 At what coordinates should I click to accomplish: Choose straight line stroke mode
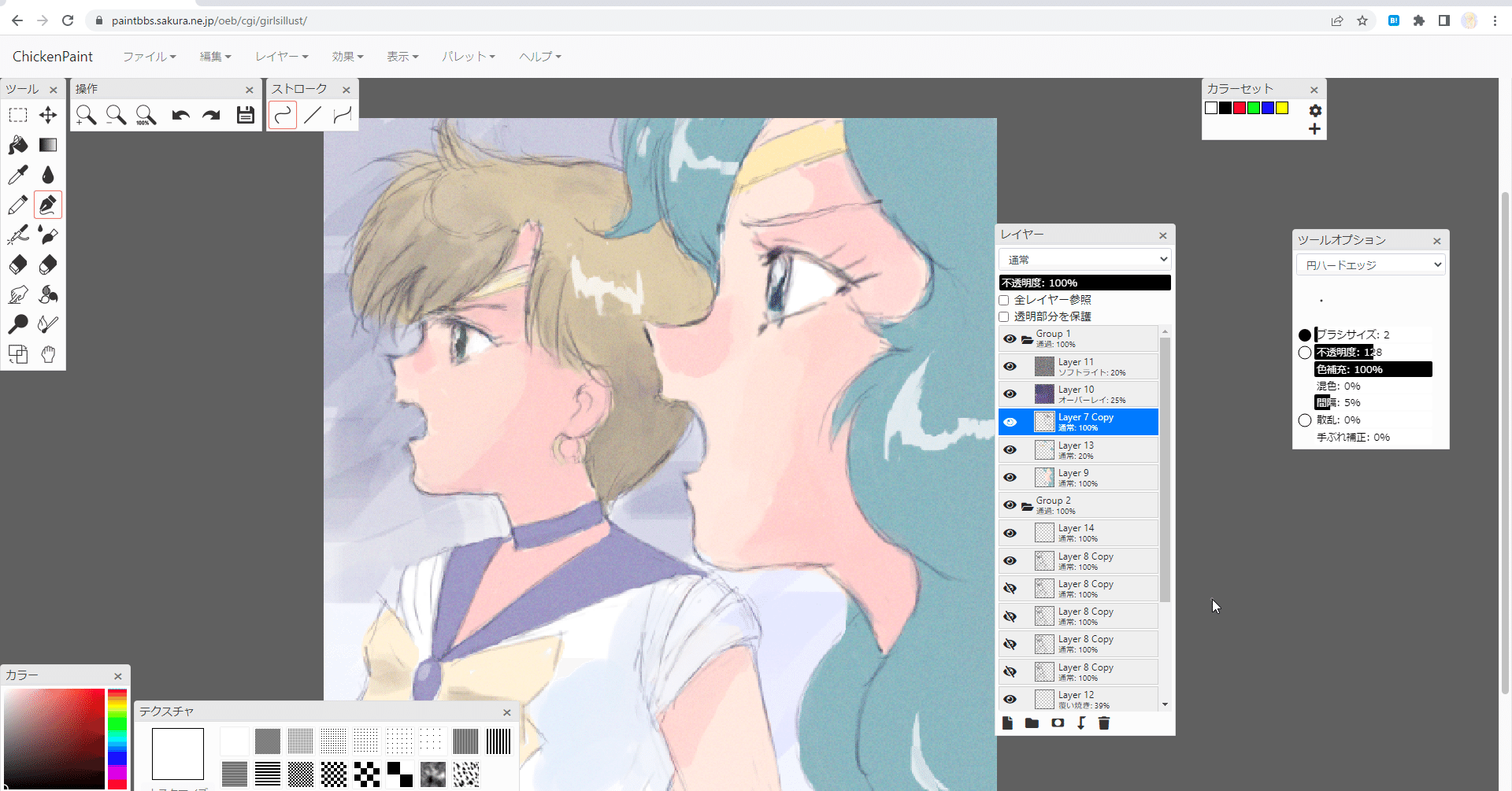click(313, 116)
